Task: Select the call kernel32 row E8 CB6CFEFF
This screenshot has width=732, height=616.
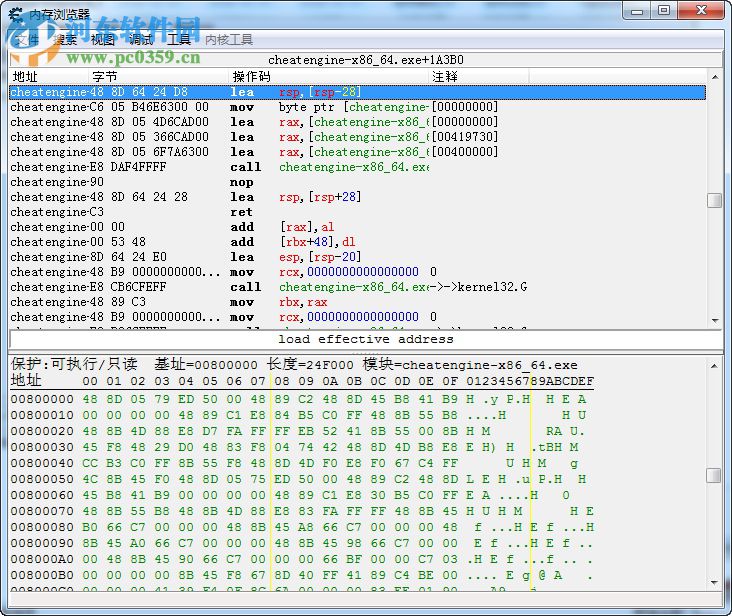Action: click(357, 287)
